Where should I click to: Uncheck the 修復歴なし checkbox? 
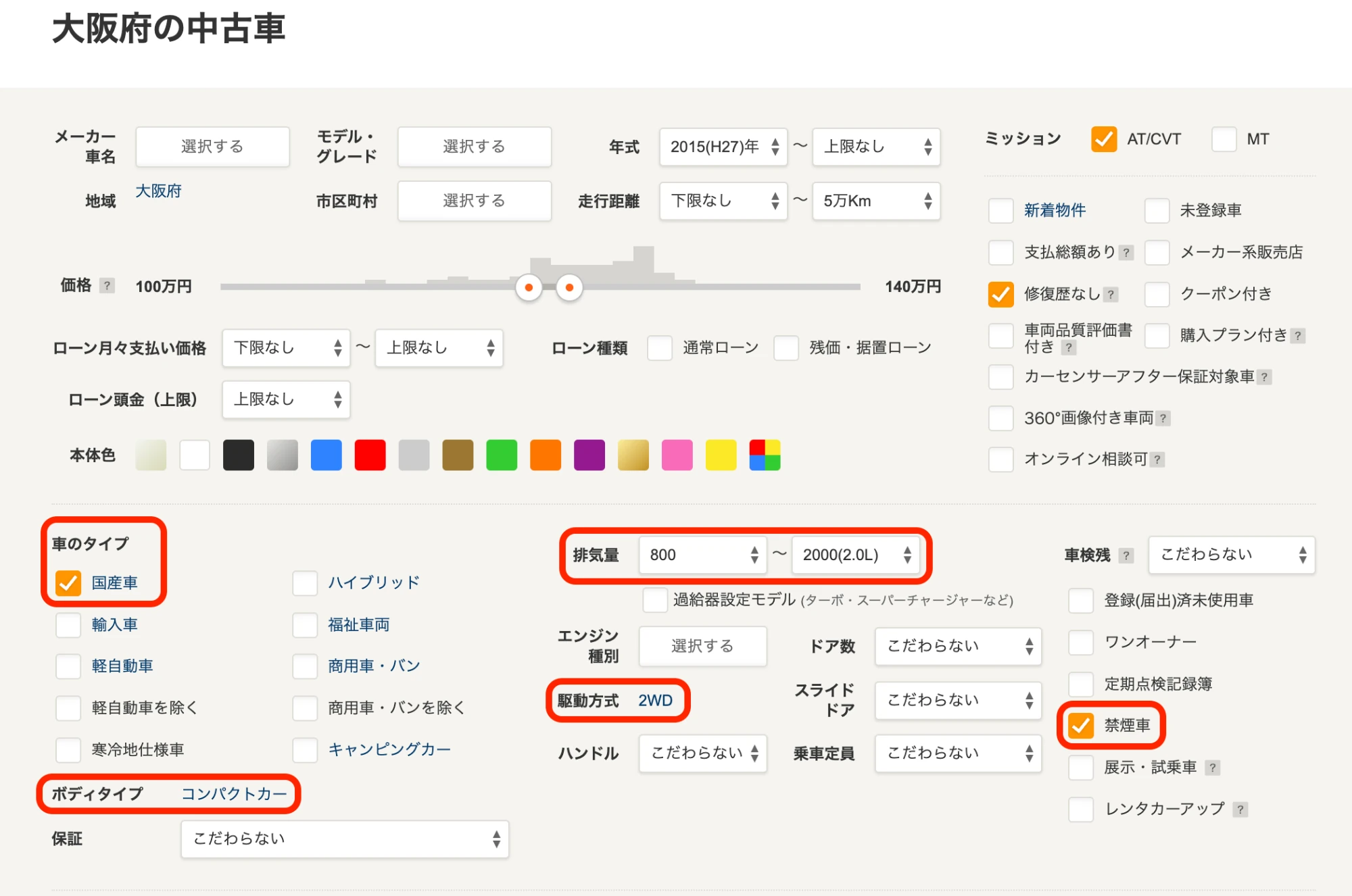[1000, 294]
